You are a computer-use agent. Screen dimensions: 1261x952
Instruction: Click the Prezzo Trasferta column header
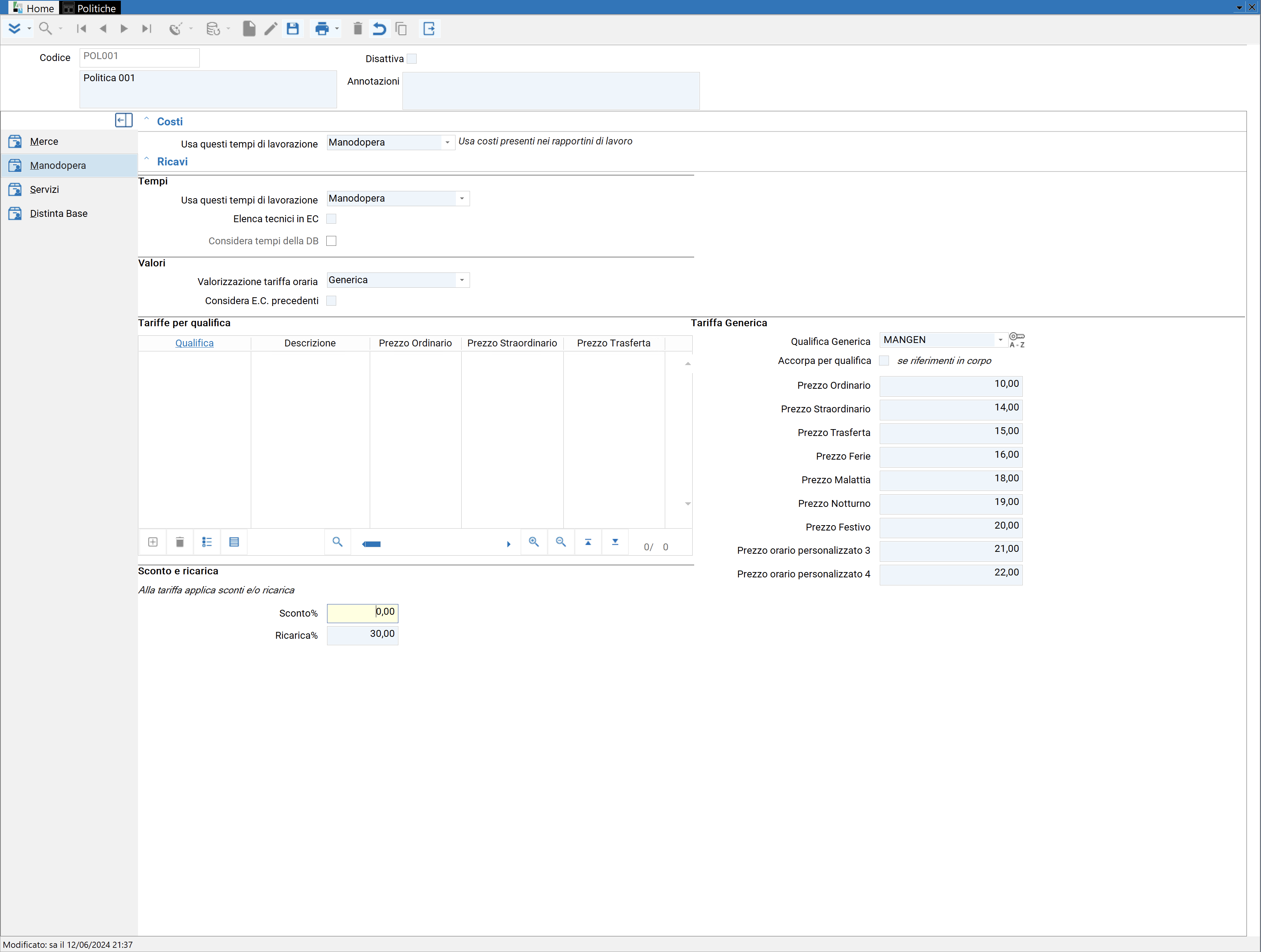click(613, 343)
